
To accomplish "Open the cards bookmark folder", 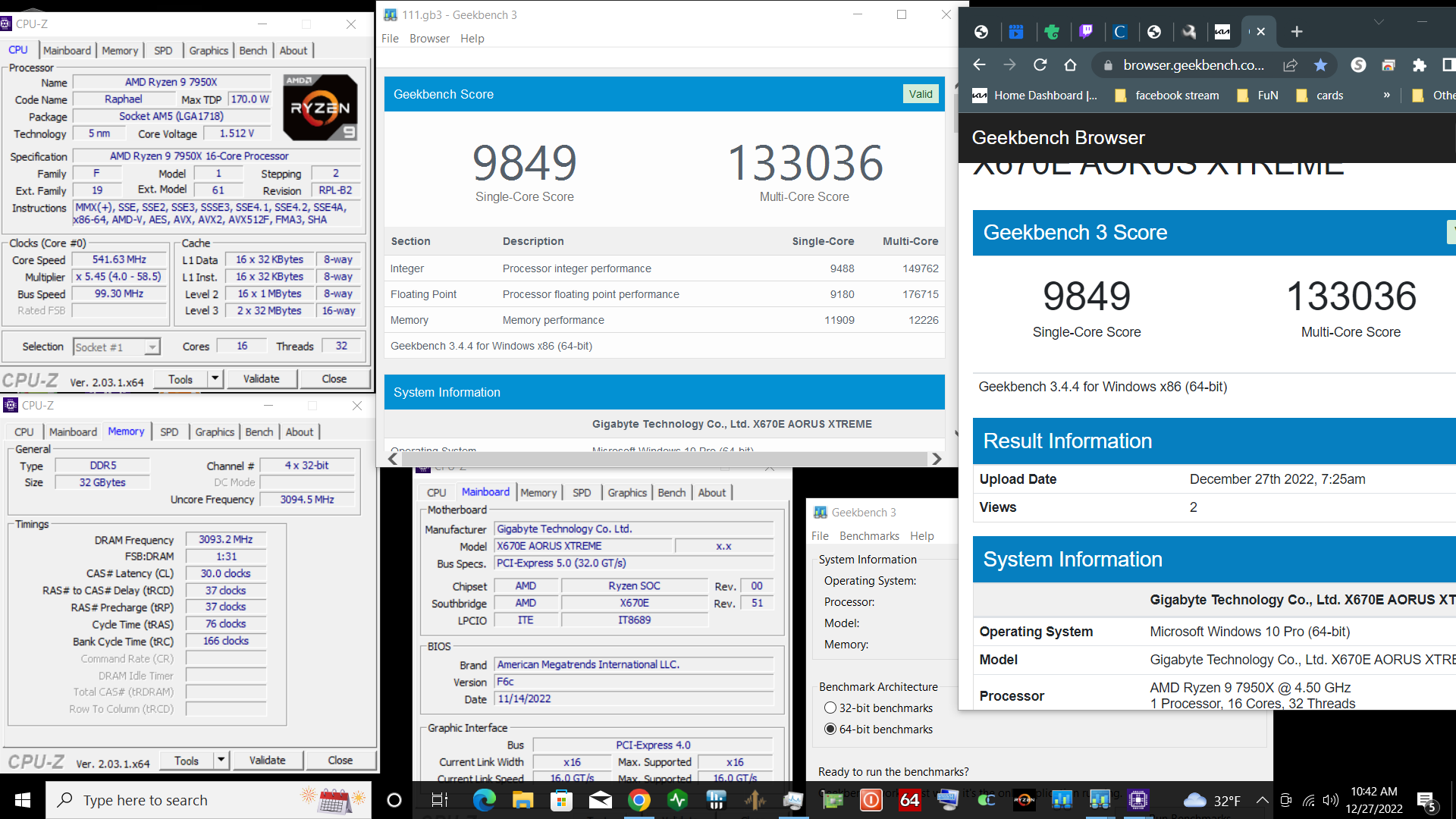I will point(1319,95).
